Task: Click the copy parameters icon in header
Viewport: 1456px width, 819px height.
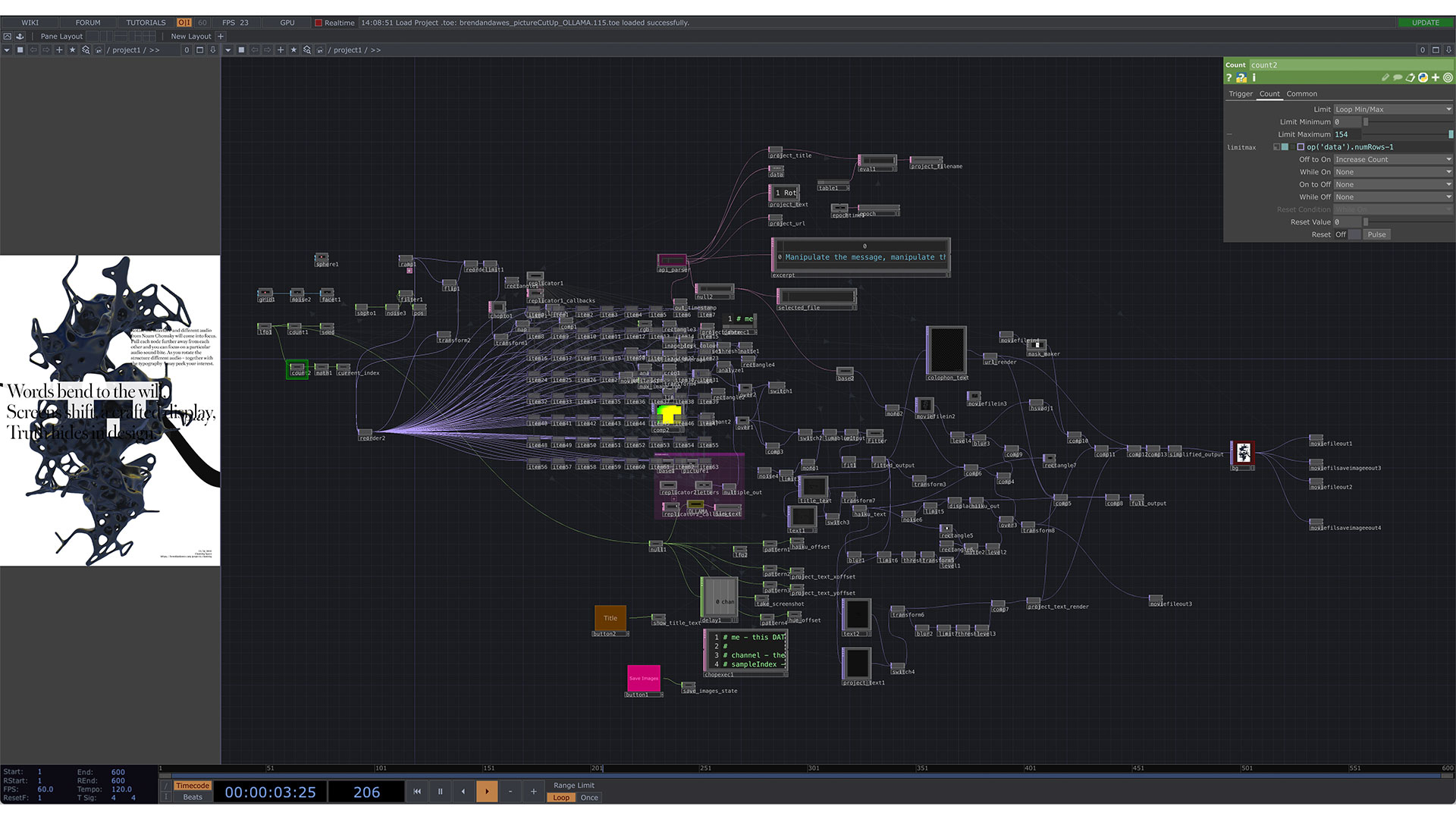Action: click(1410, 77)
